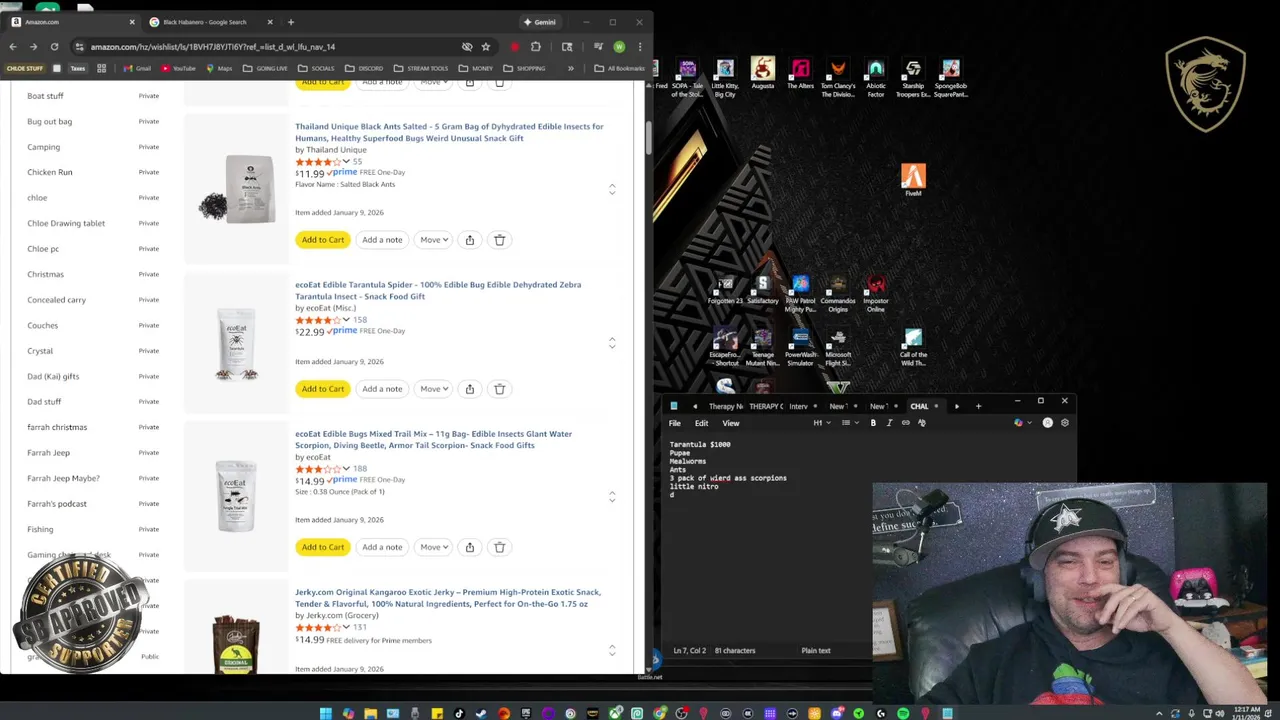The image size is (1280, 720).
Task: Reload the Amazon page in Chrome
Action: tap(54, 47)
